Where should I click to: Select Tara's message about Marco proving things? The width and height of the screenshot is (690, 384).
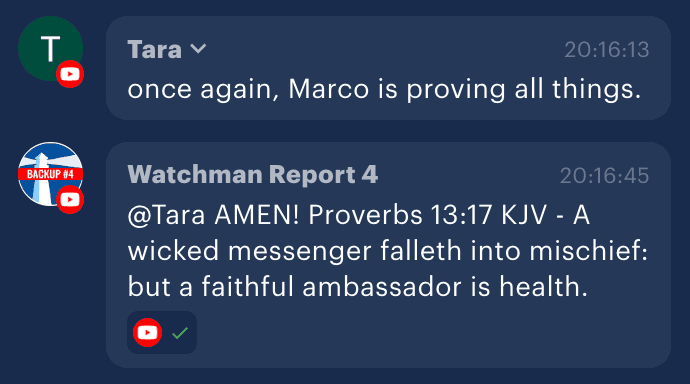pos(384,90)
